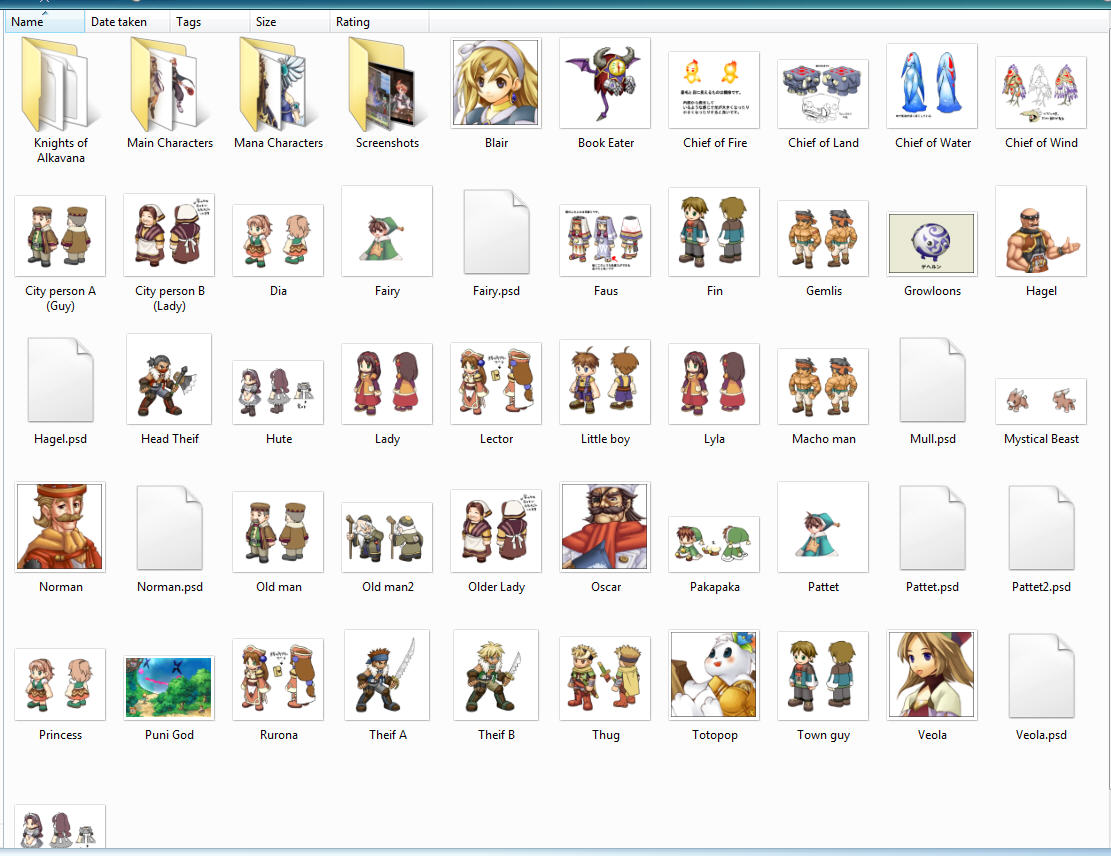
Task: Select the City person B (Lady) image
Action: [x=169, y=235]
